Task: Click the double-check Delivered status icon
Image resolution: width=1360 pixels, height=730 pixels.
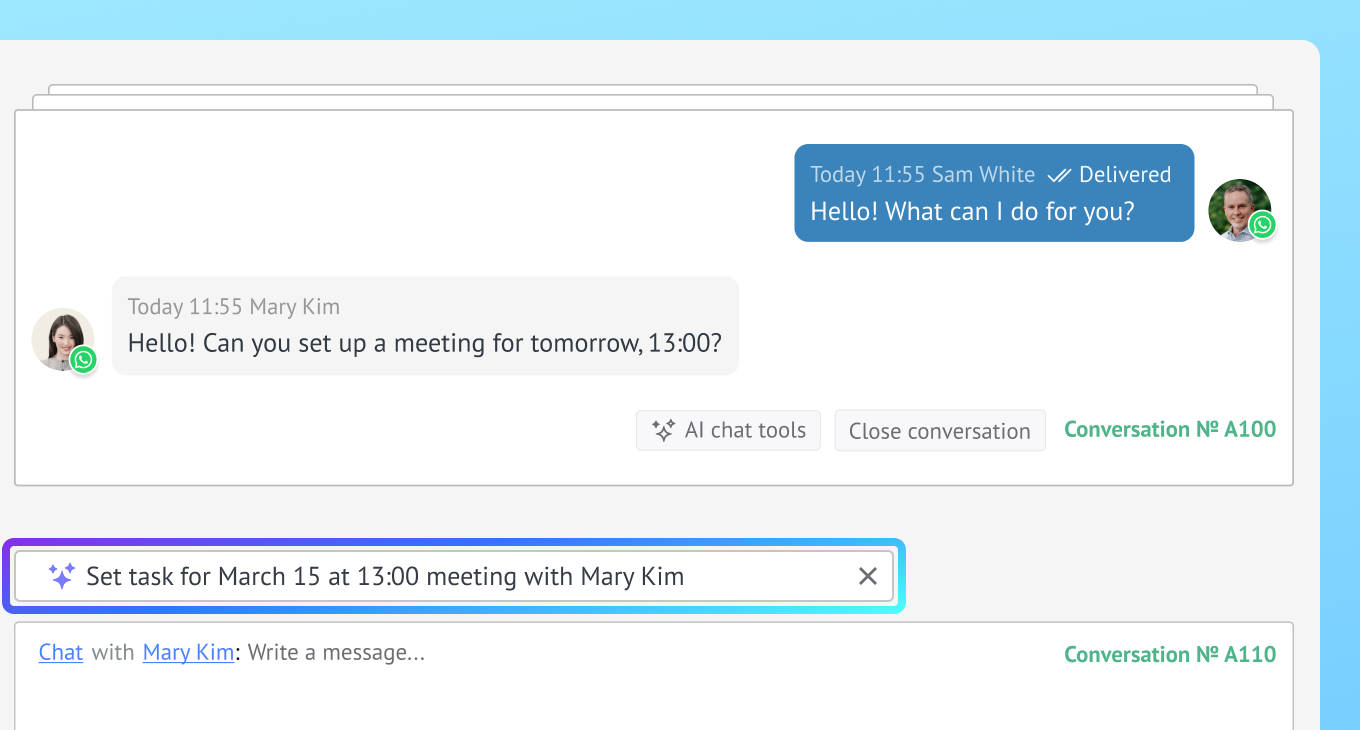Action: [1059, 175]
